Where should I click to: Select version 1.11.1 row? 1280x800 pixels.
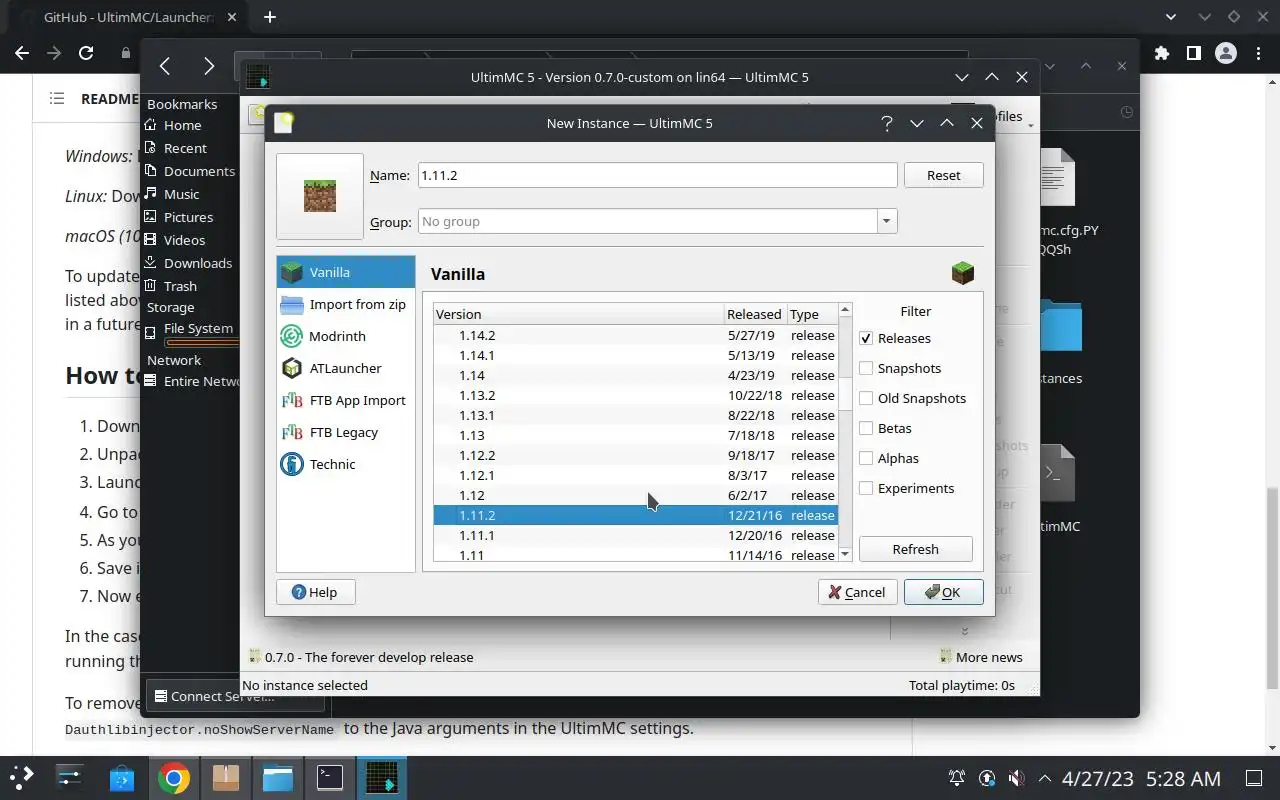point(635,535)
